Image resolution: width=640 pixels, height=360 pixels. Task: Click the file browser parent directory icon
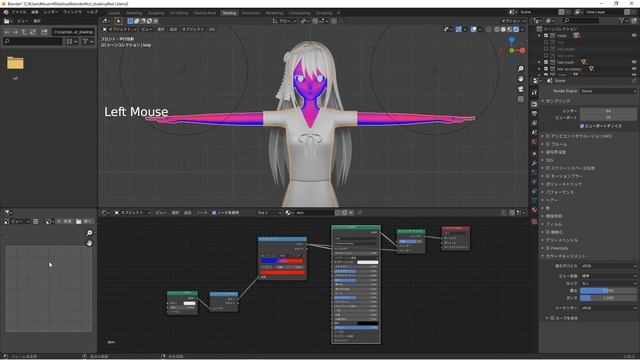pyautogui.click(x=24, y=31)
